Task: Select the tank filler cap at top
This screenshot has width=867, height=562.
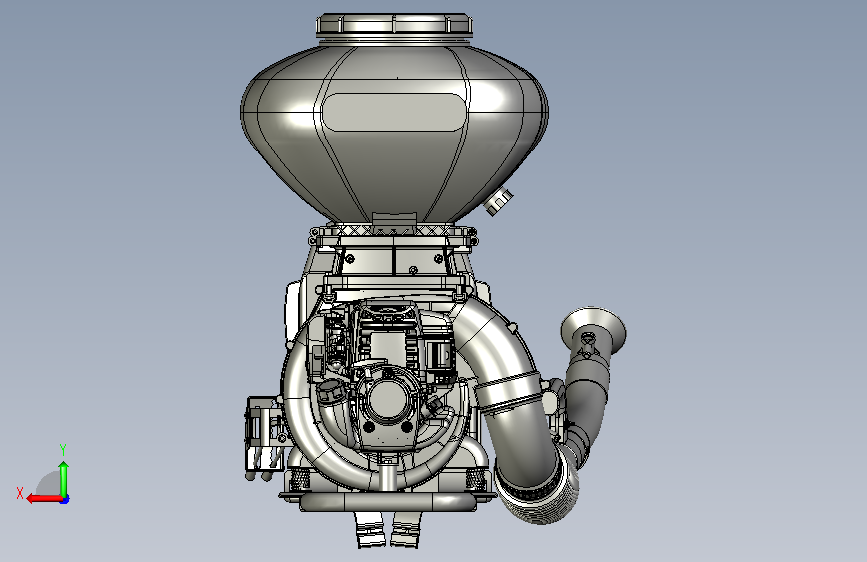Action: (x=394, y=26)
